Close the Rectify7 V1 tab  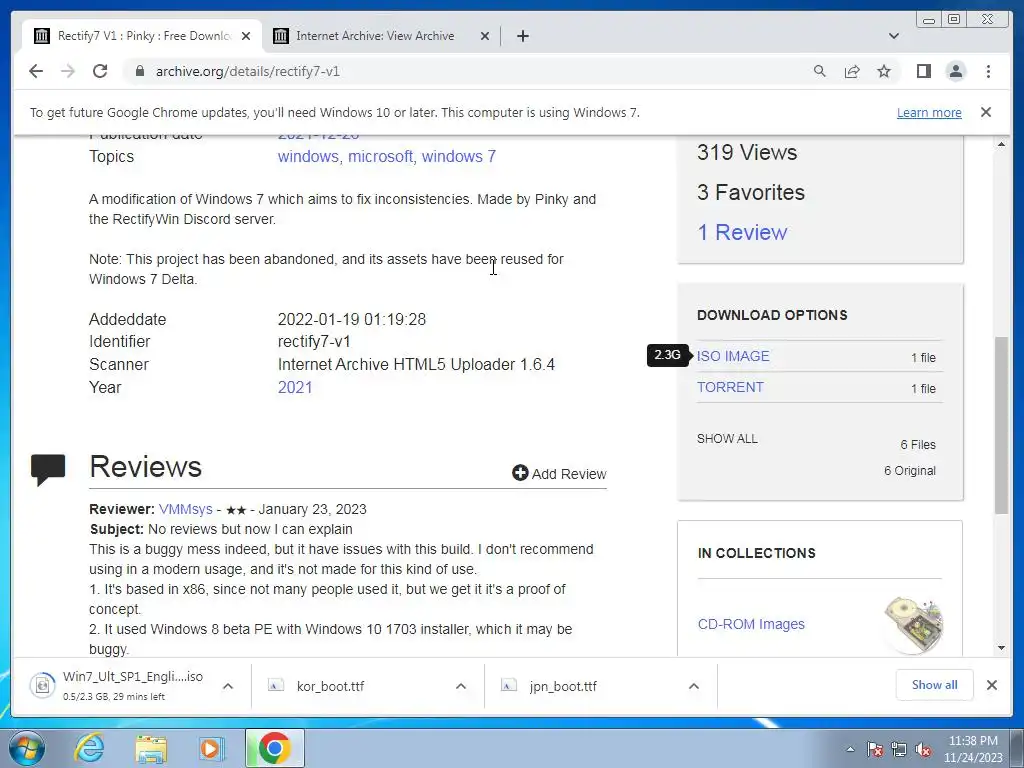point(246,36)
